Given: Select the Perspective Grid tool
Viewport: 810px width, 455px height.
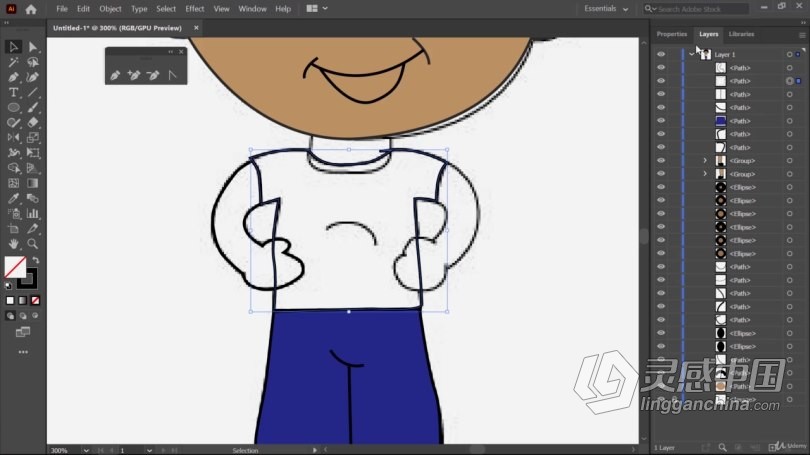Looking at the screenshot, I should (33, 168).
